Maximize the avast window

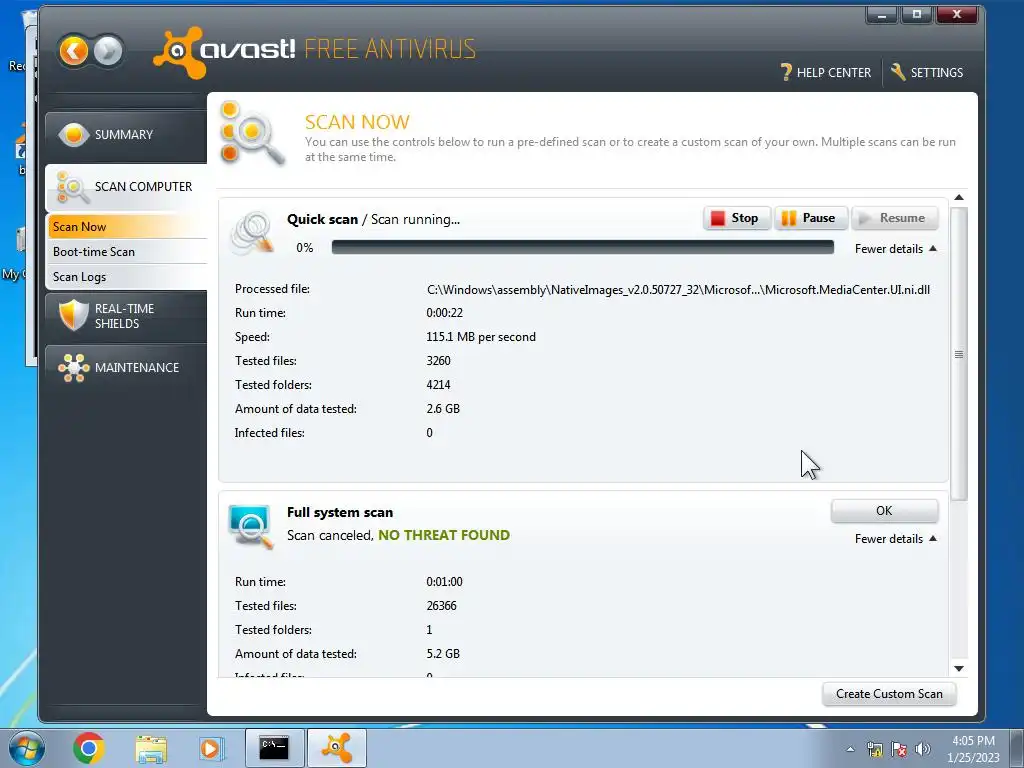click(917, 14)
